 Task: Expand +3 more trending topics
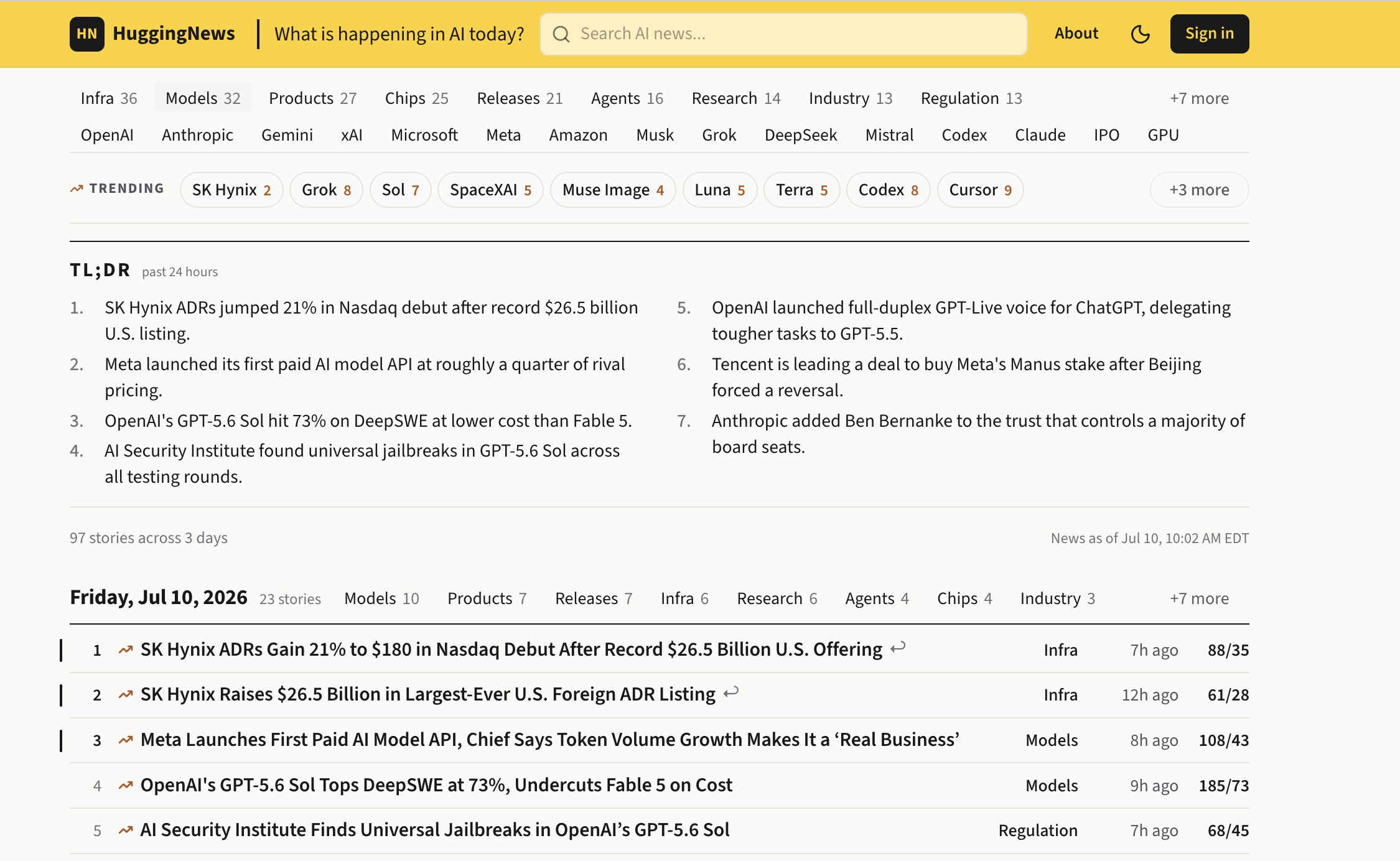coord(1199,190)
